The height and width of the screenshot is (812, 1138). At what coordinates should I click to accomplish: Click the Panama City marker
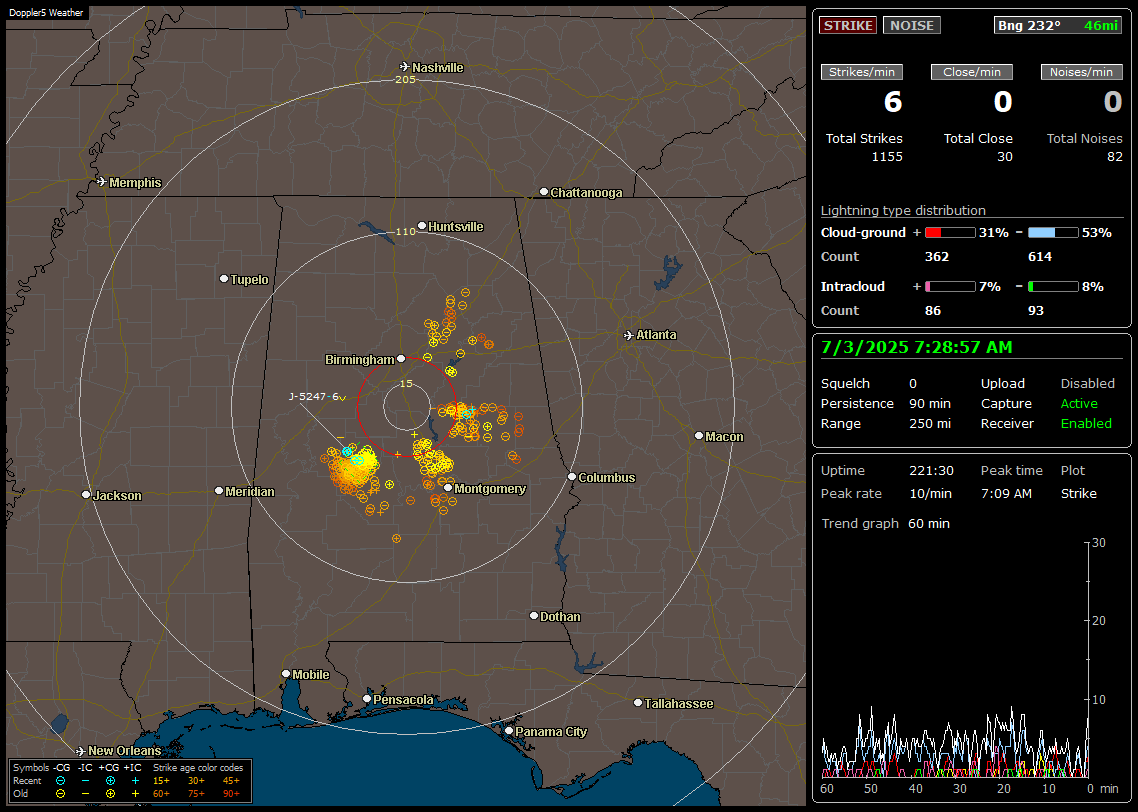coord(509,731)
